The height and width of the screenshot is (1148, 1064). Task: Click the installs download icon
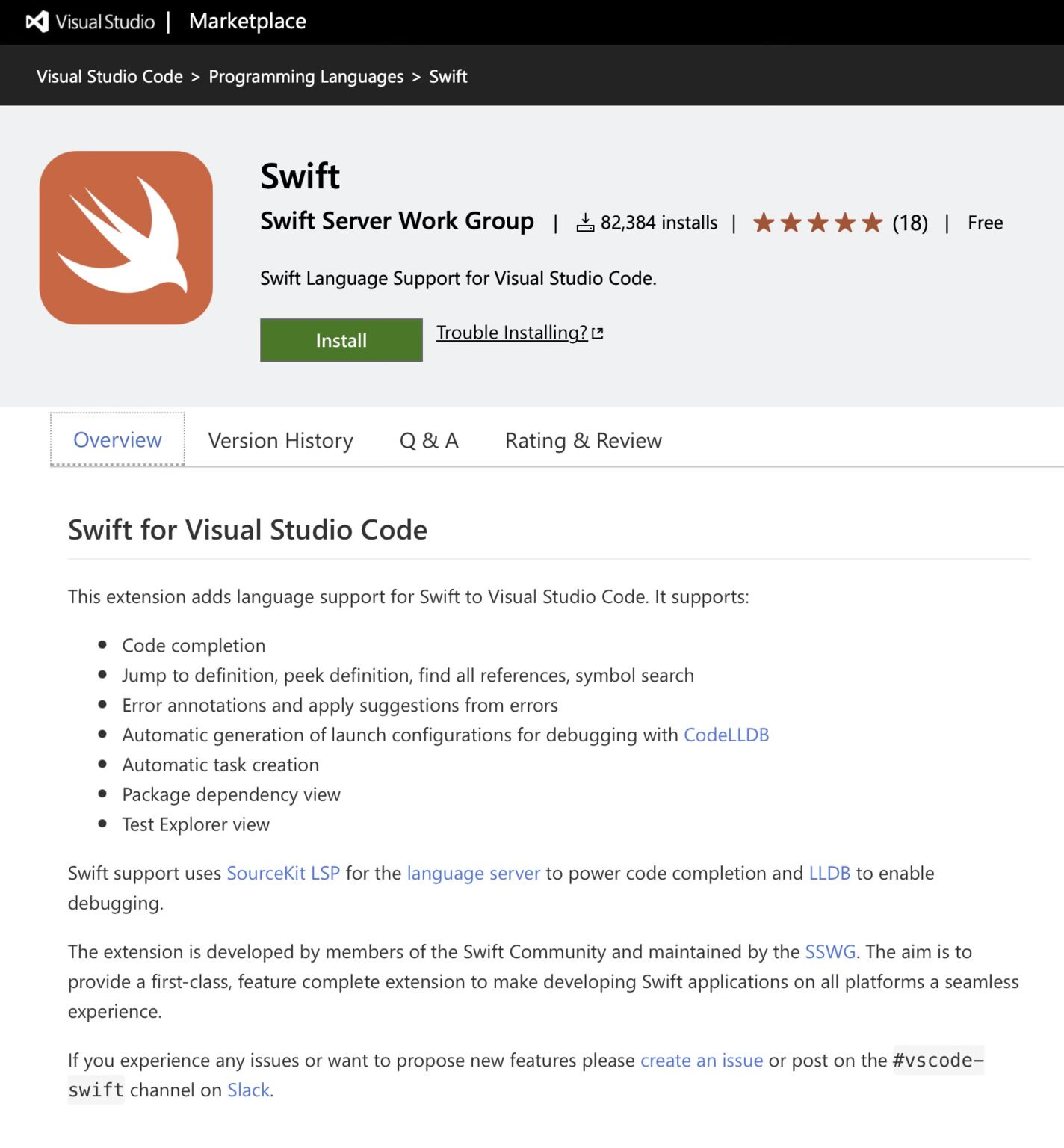tap(585, 223)
